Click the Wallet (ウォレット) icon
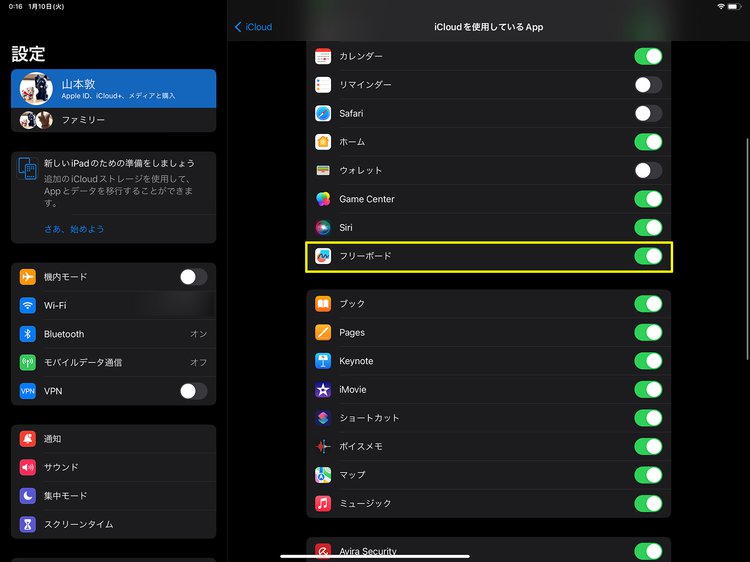The image size is (750, 562). [323, 170]
